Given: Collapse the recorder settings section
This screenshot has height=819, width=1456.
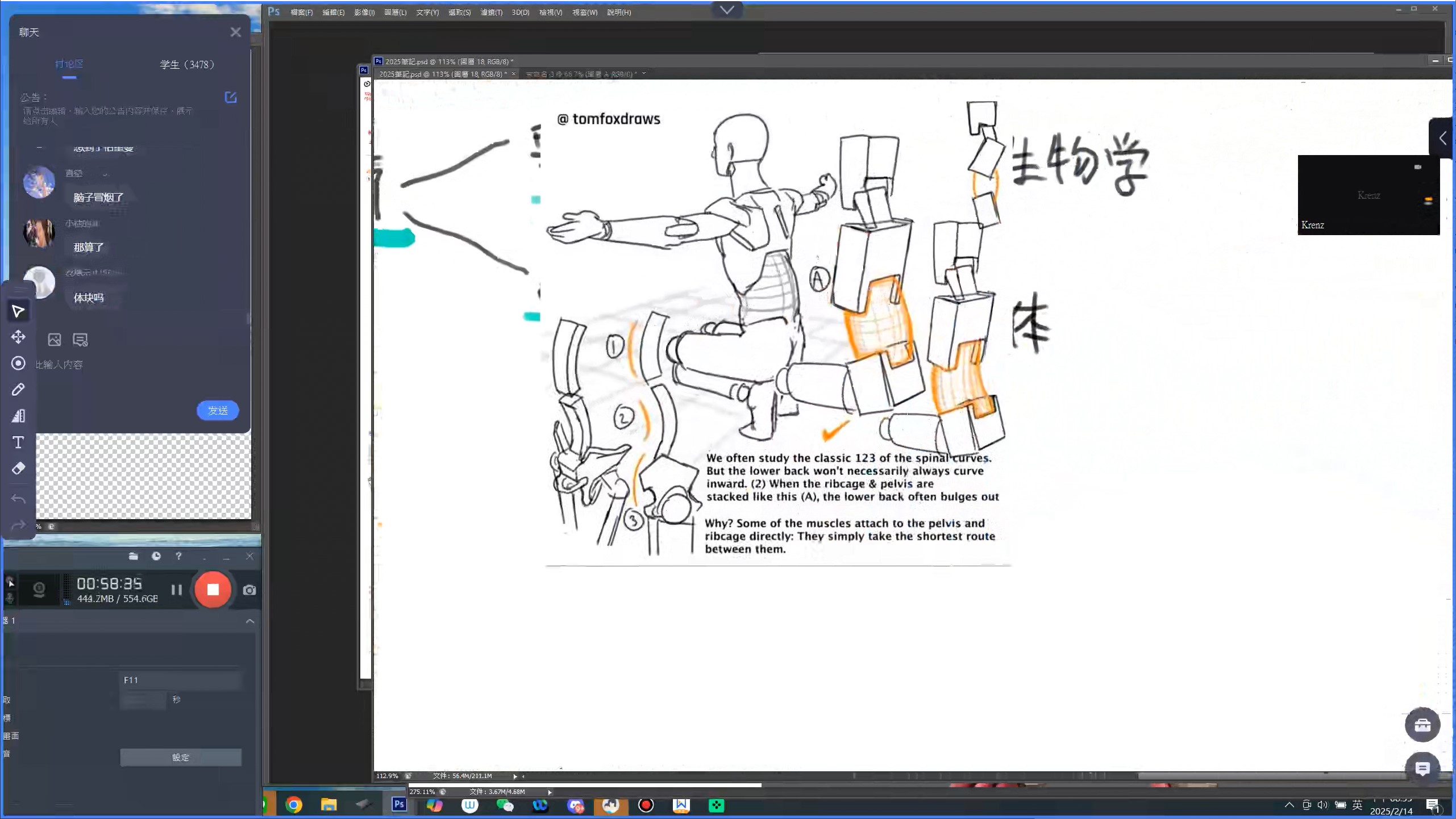Looking at the screenshot, I should coord(250,621).
